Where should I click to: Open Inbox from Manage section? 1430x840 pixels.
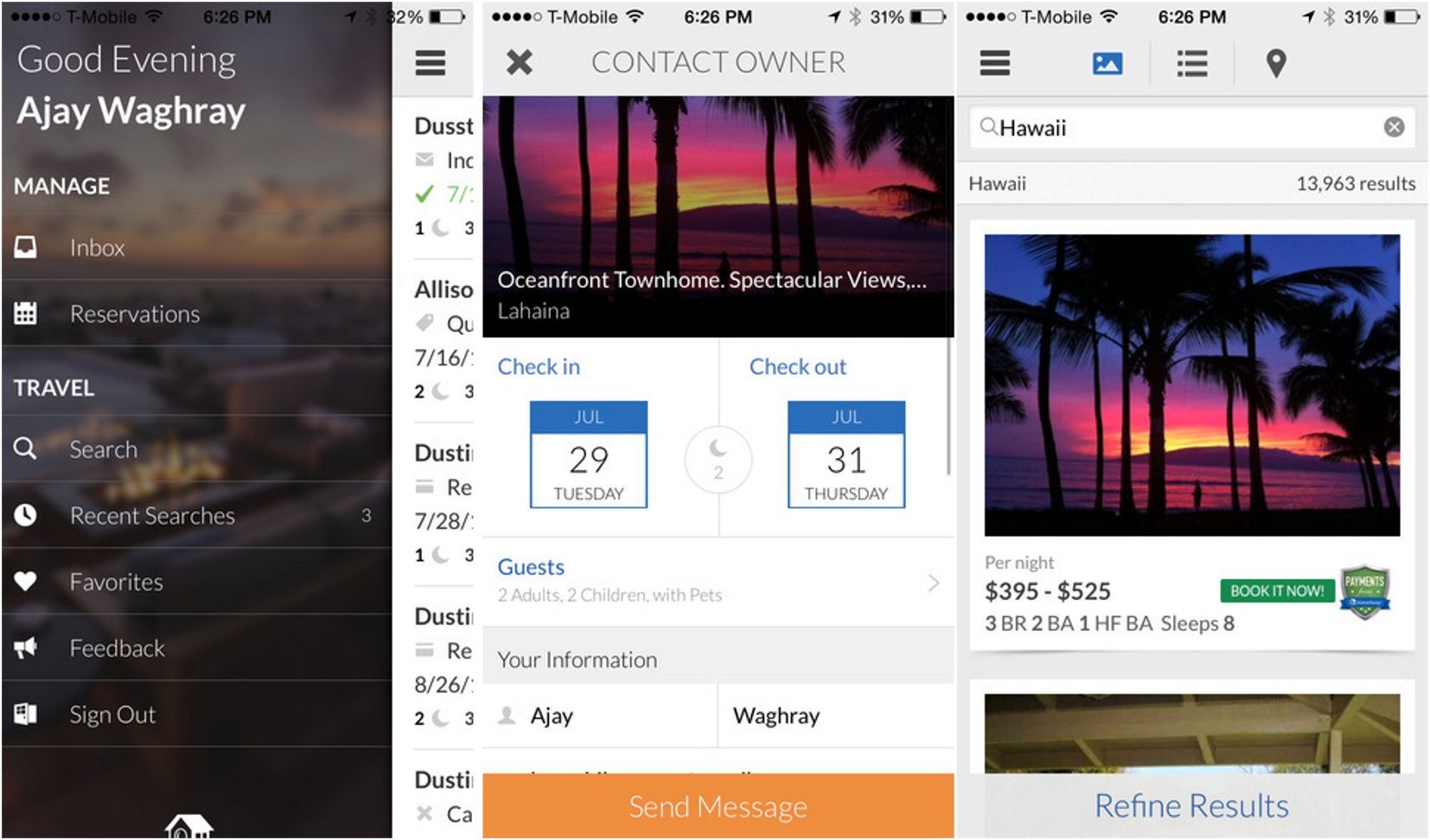click(x=97, y=248)
